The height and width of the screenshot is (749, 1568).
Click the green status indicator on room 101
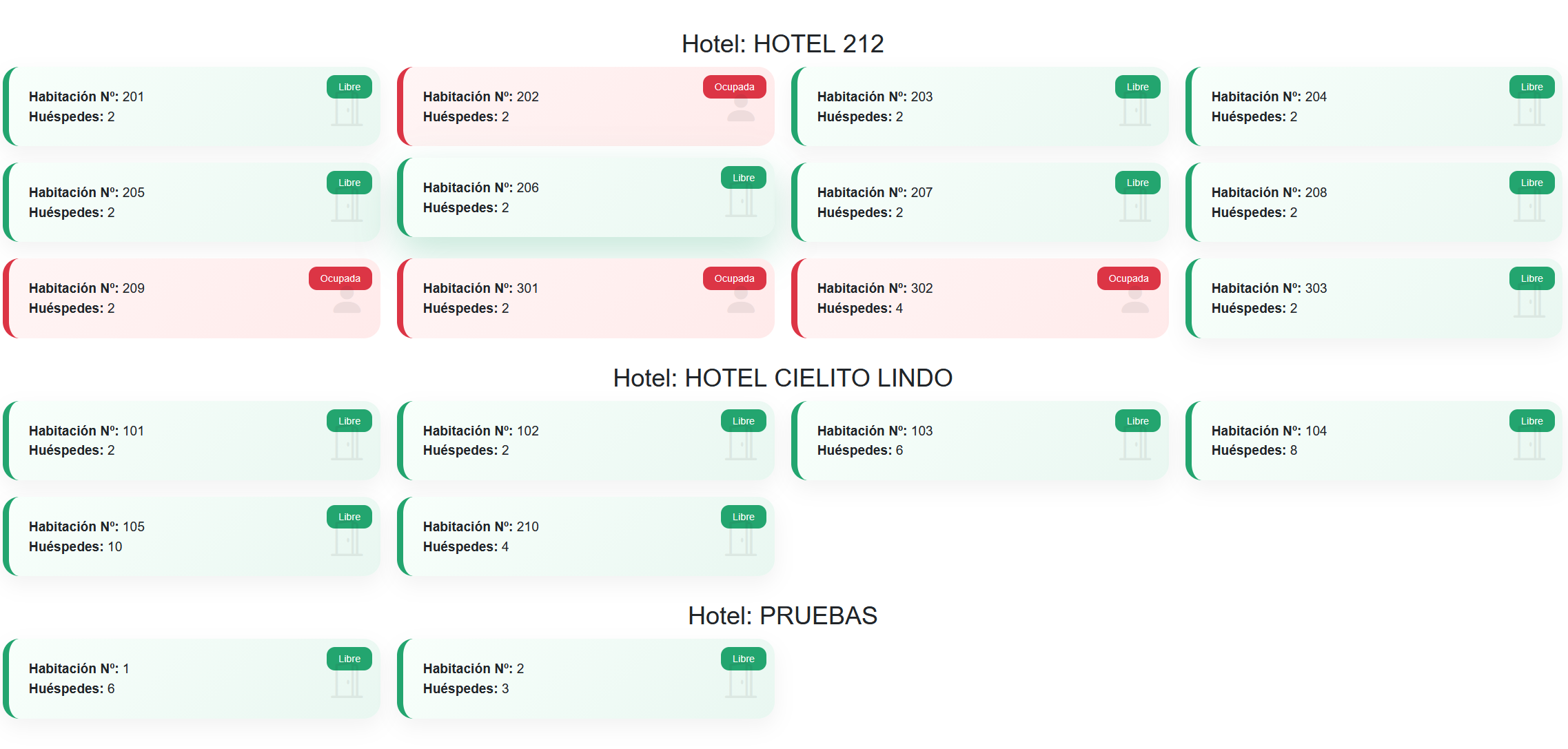(349, 420)
